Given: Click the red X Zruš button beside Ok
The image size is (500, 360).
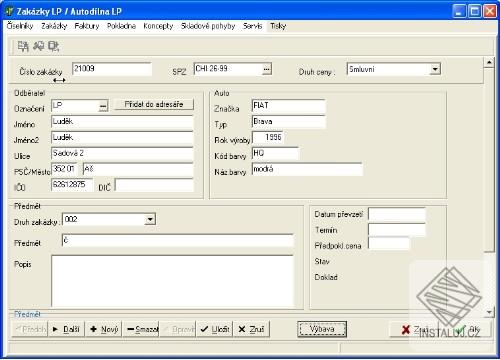Looking at the screenshot, I should point(415,330).
